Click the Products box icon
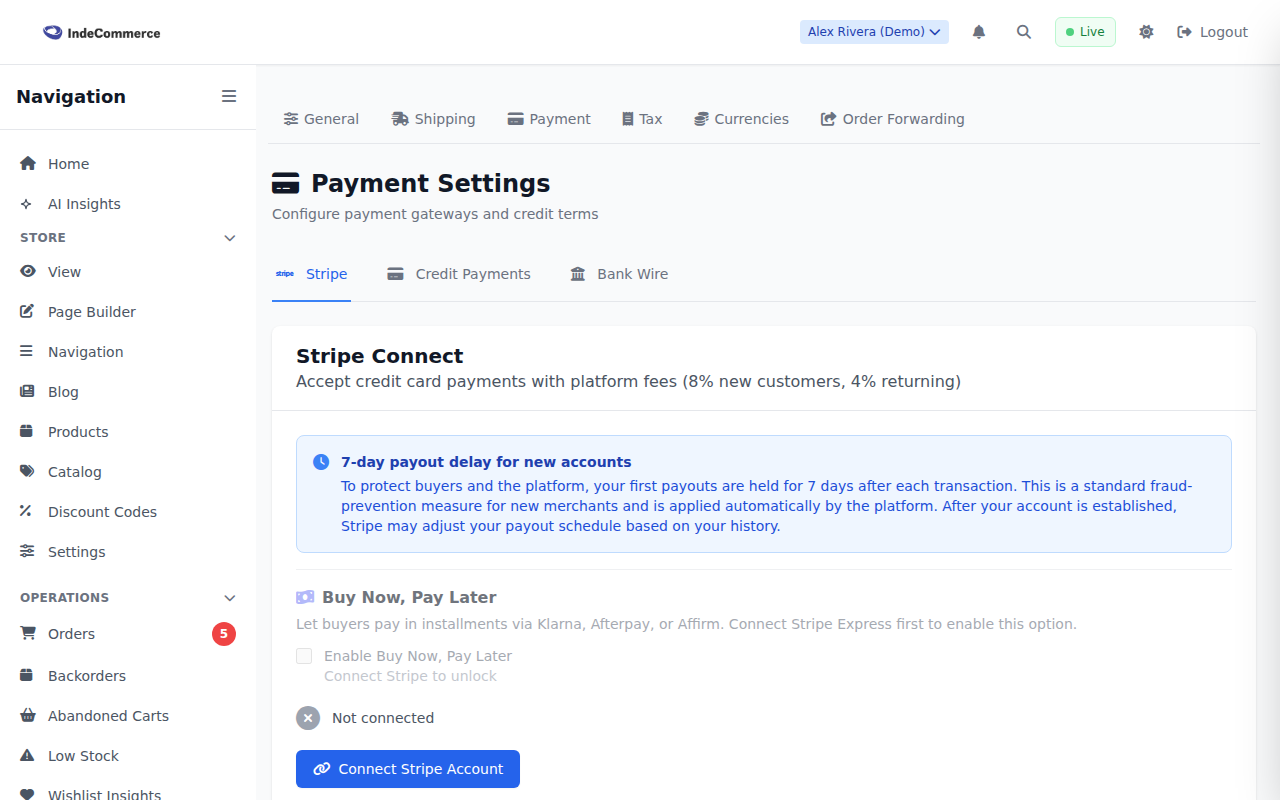The height and width of the screenshot is (800, 1280). pos(27,431)
